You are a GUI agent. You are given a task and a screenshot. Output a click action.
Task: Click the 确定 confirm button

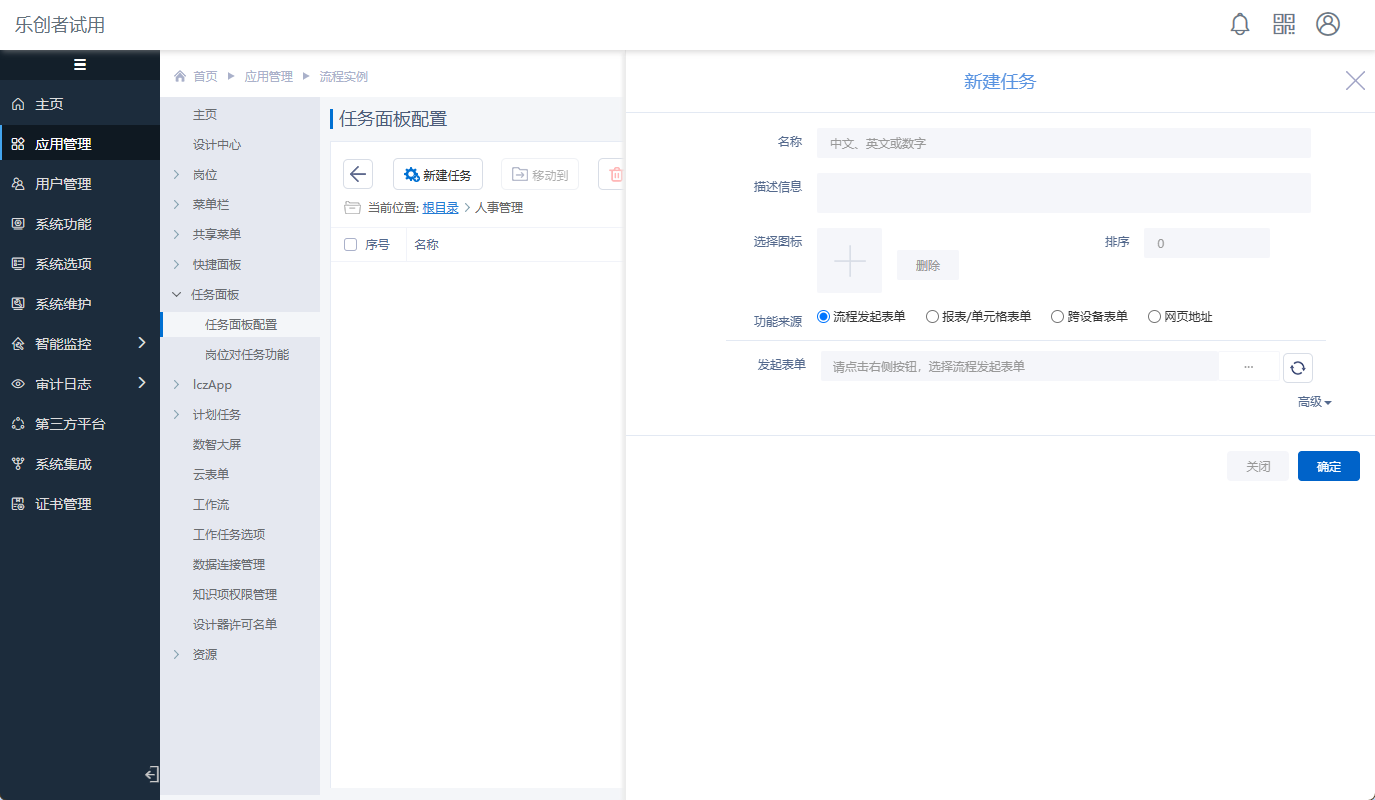[1328, 467]
